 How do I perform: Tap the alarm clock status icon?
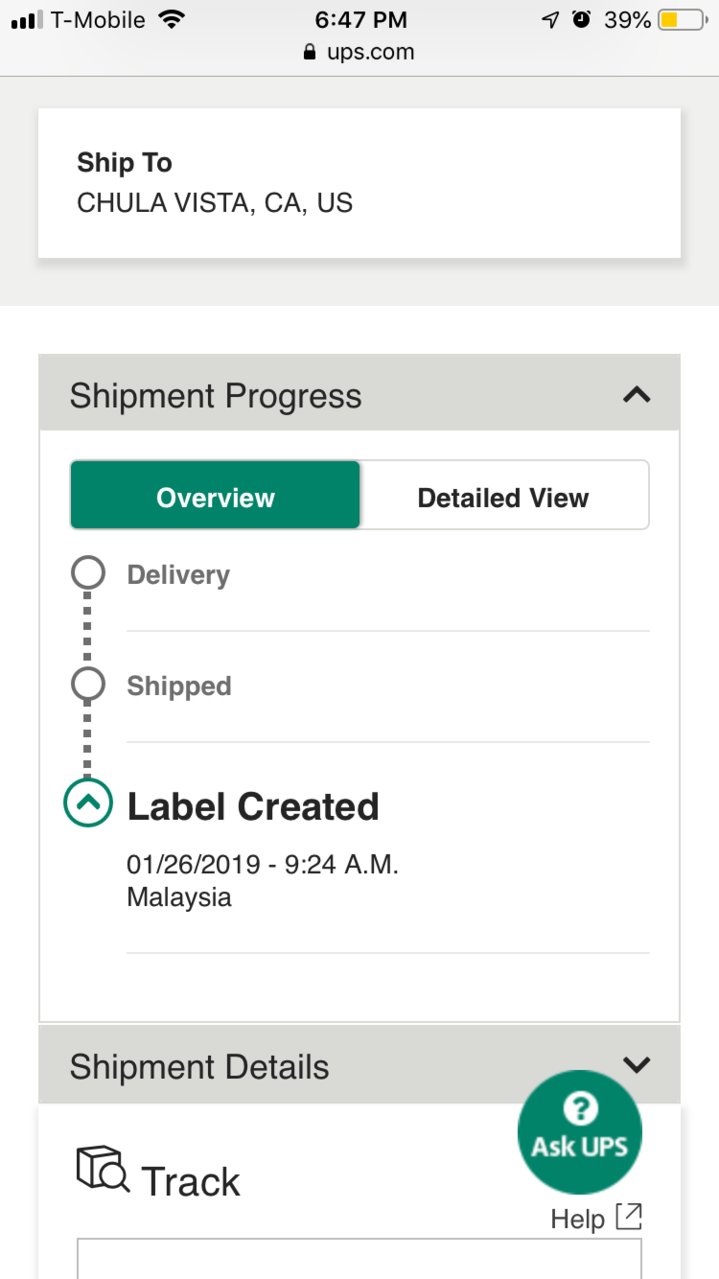click(581, 20)
